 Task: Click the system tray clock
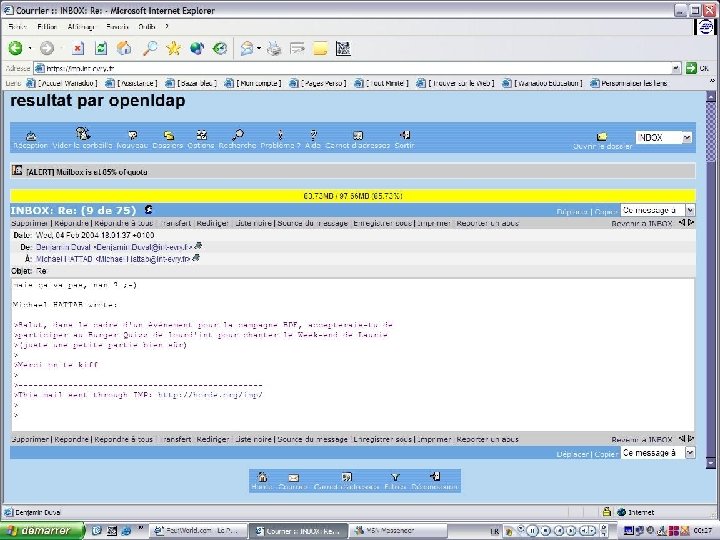703,531
